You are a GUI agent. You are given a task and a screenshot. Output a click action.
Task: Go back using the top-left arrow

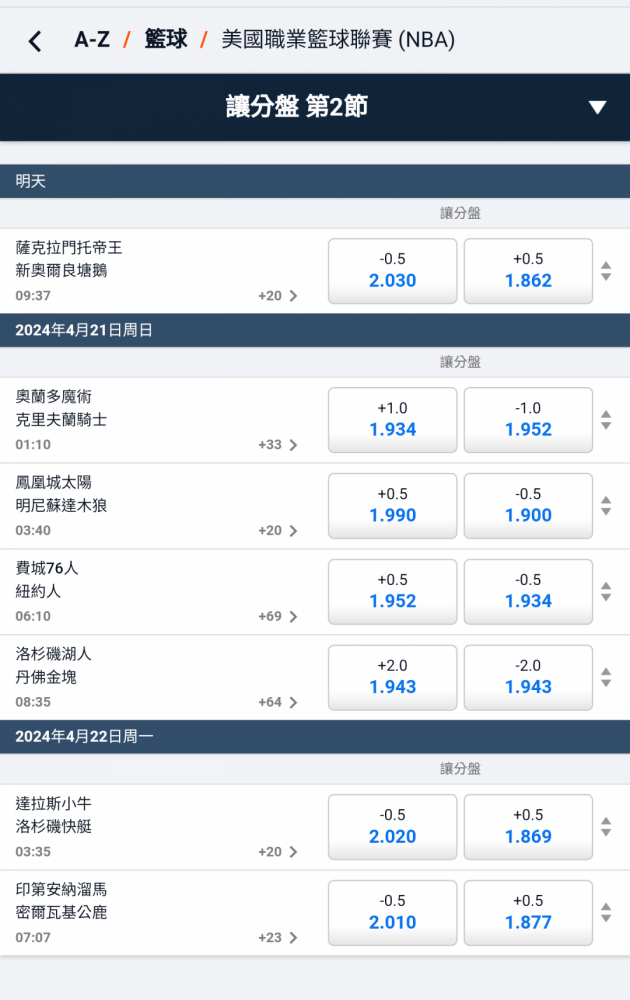click(x=36, y=41)
